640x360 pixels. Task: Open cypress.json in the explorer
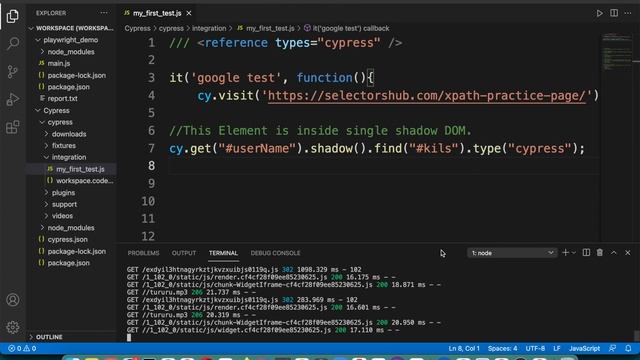pyautogui.click(x=67, y=240)
